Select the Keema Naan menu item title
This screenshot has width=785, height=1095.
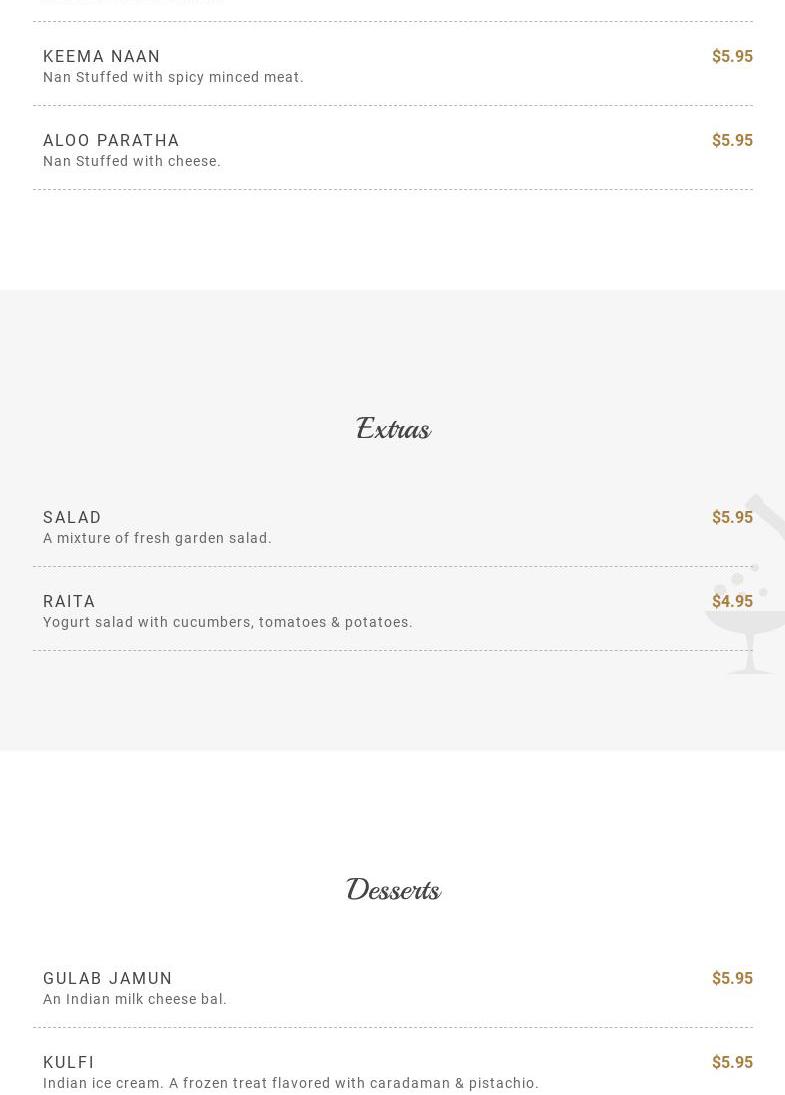click(102, 57)
